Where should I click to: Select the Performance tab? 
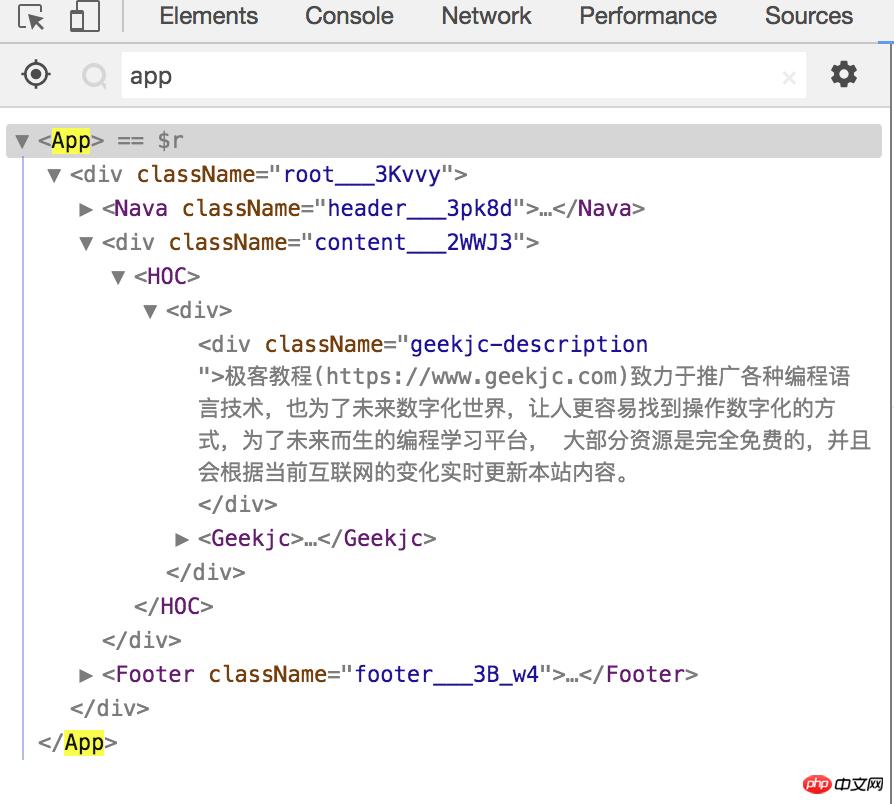(x=646, y=16)
